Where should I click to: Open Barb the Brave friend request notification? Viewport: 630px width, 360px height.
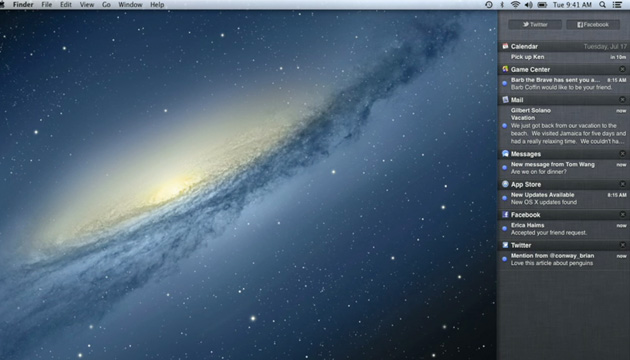(564, 84)
